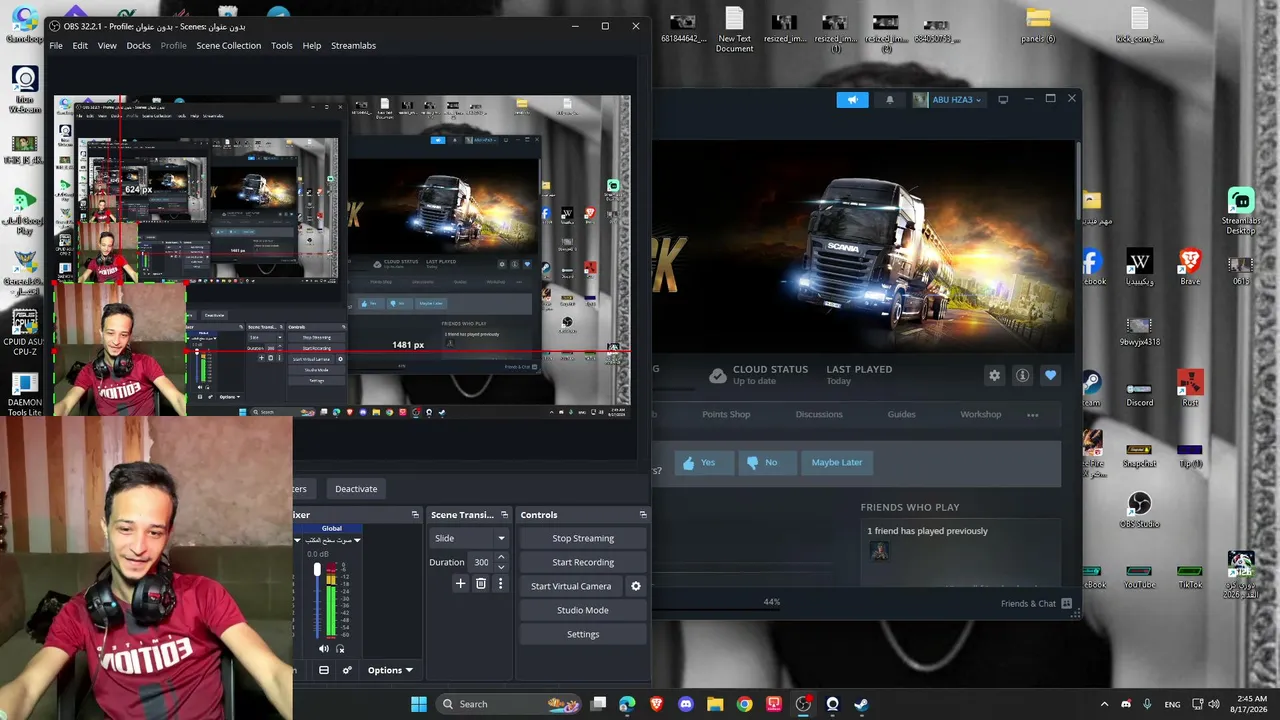Open the Help menu in OBS
The image size is (1280, 720).
[312, 45]
